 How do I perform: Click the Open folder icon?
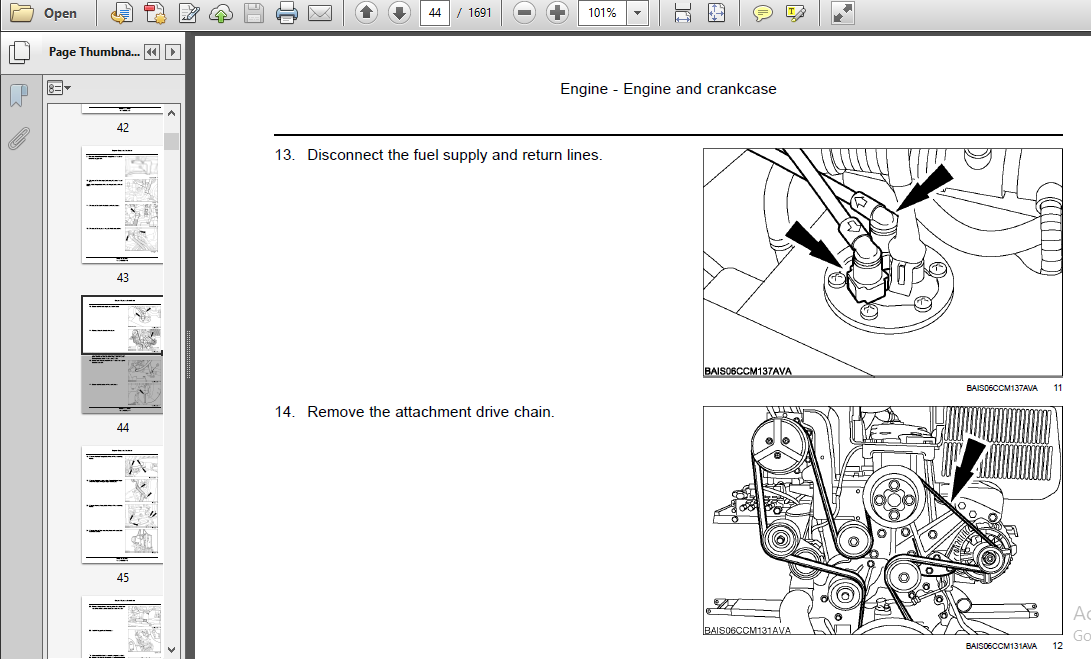[x=22, y=13]
